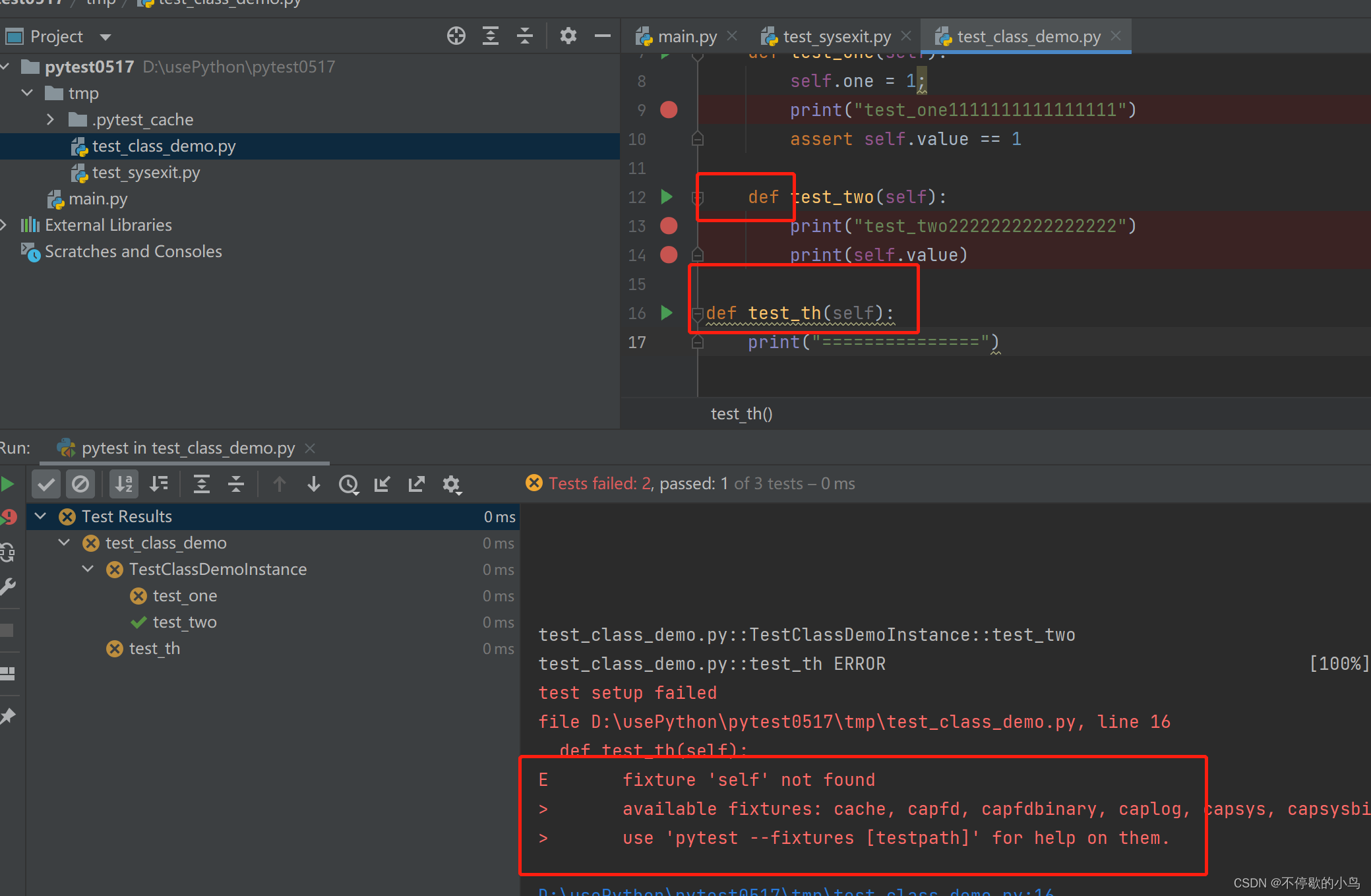Image resolution: width=1371 pixels, height=896 pixels.
Task: Toggle show ignored tests button
Action: [x=80, y=485]
